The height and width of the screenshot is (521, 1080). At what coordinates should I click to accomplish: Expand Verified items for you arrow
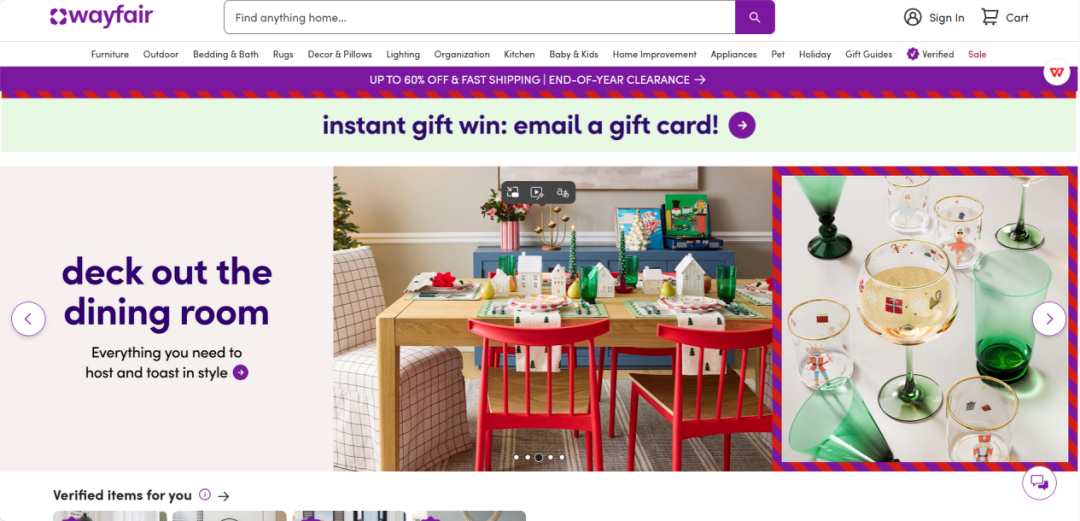(x=223, y=496)
